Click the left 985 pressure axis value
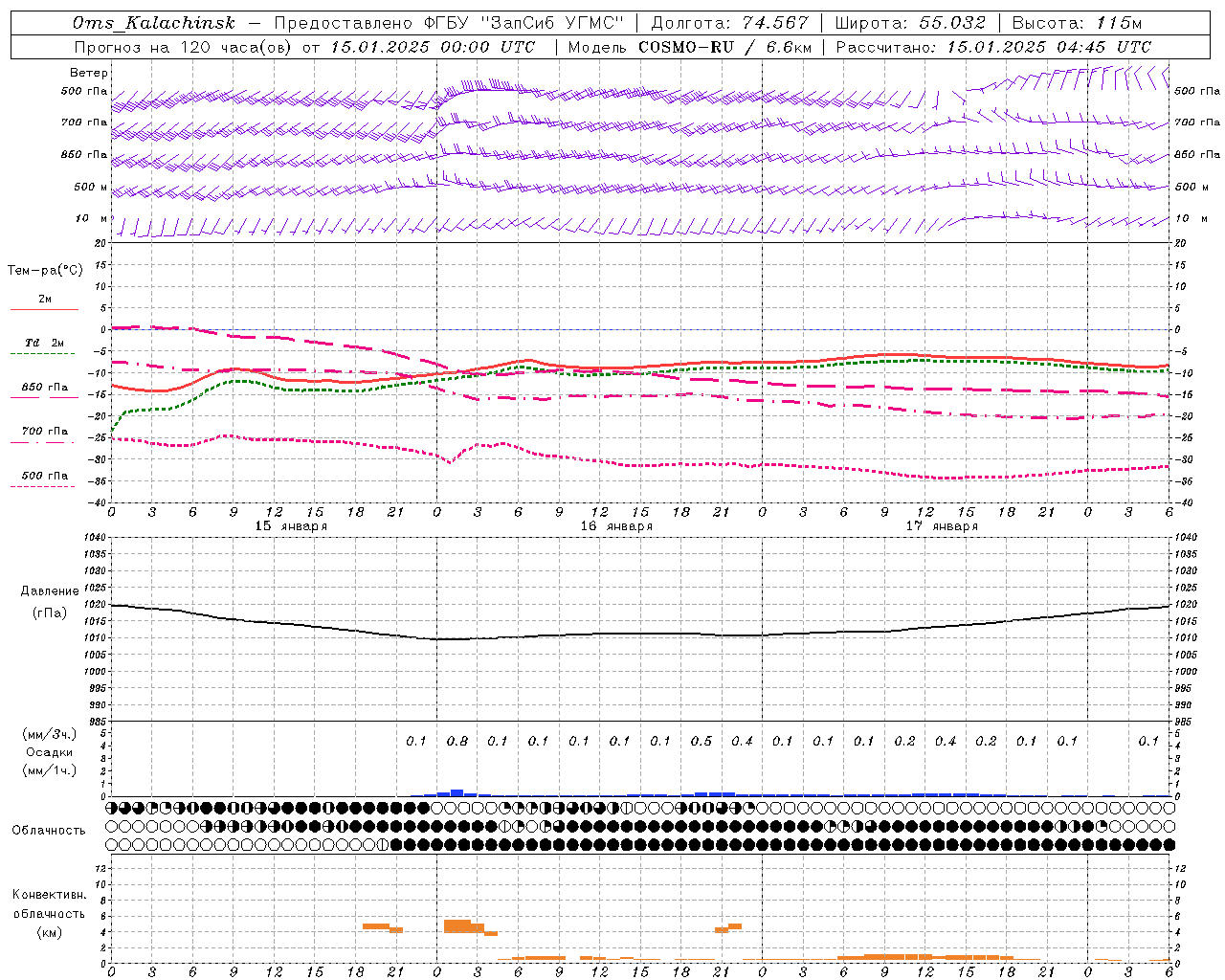 pyautogui.click(x=98, y=722)
